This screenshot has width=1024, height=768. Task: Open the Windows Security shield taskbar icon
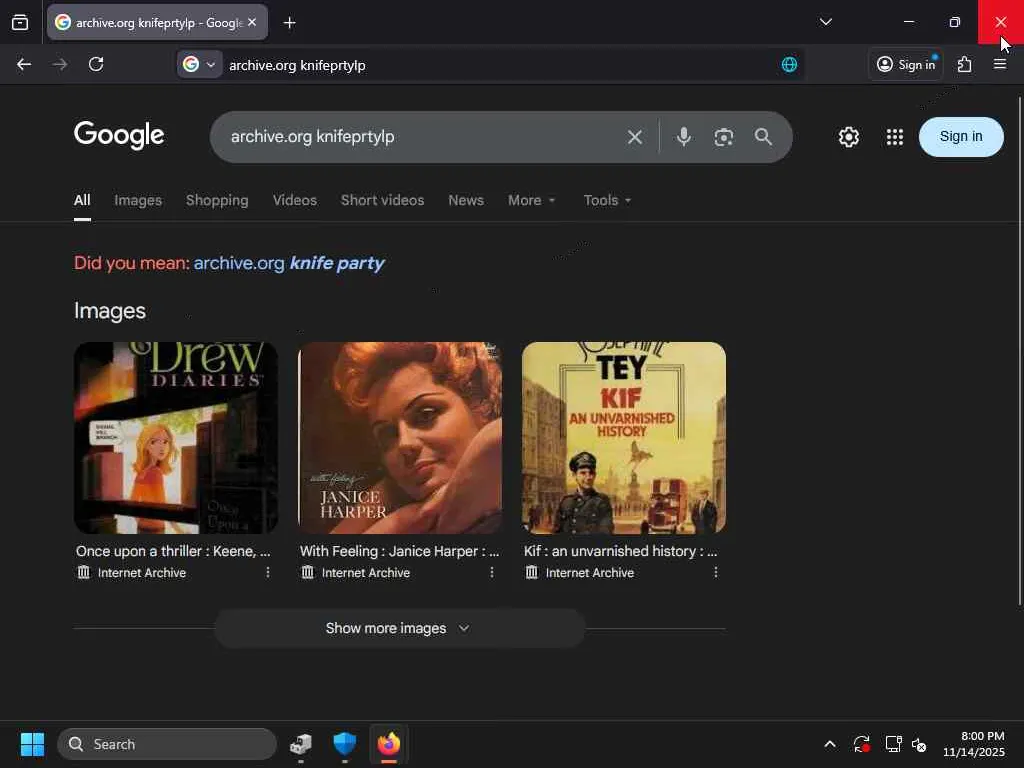coord(344,744)
